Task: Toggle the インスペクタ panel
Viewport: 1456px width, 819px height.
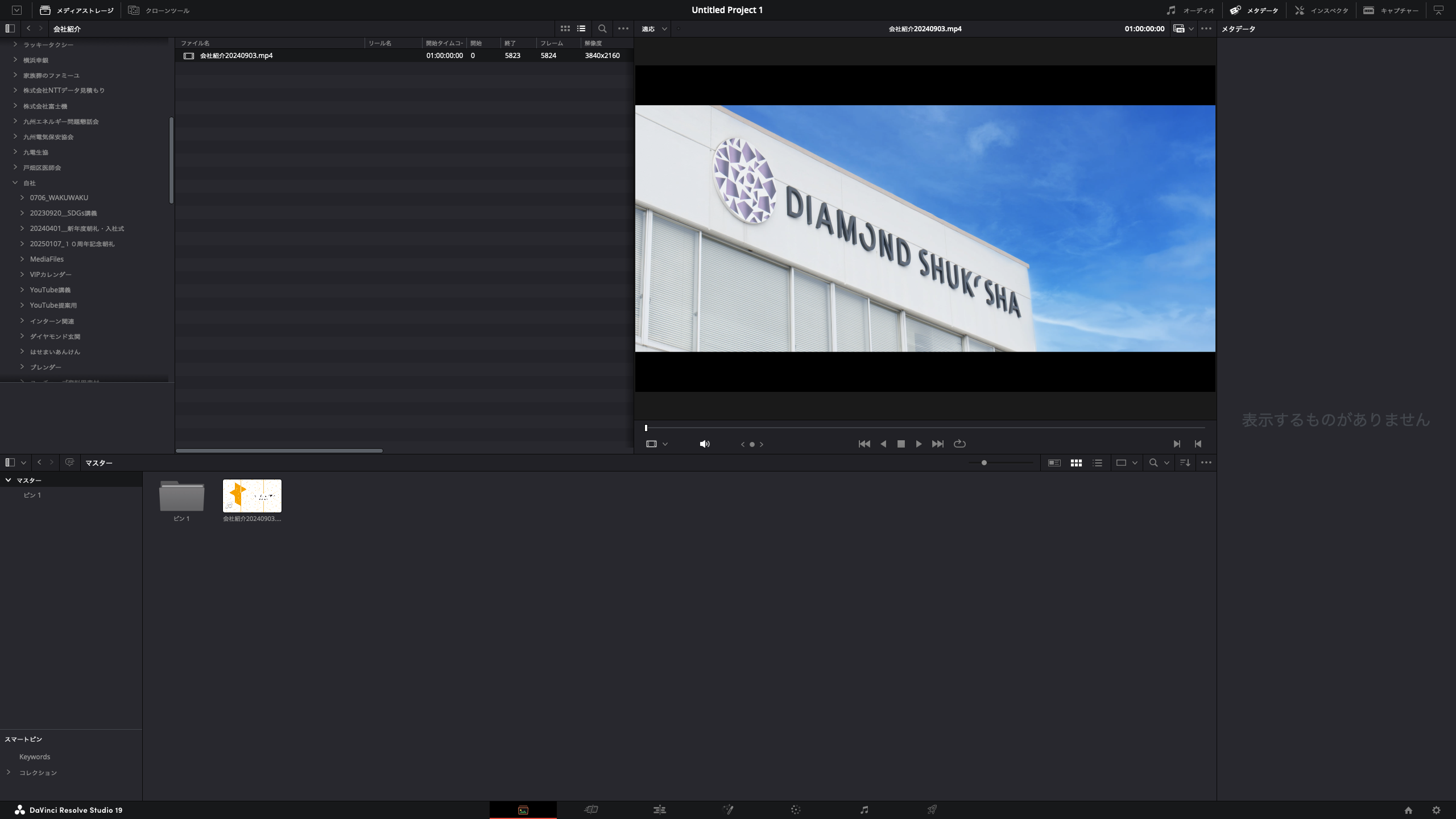Action: pos(1321,10)
